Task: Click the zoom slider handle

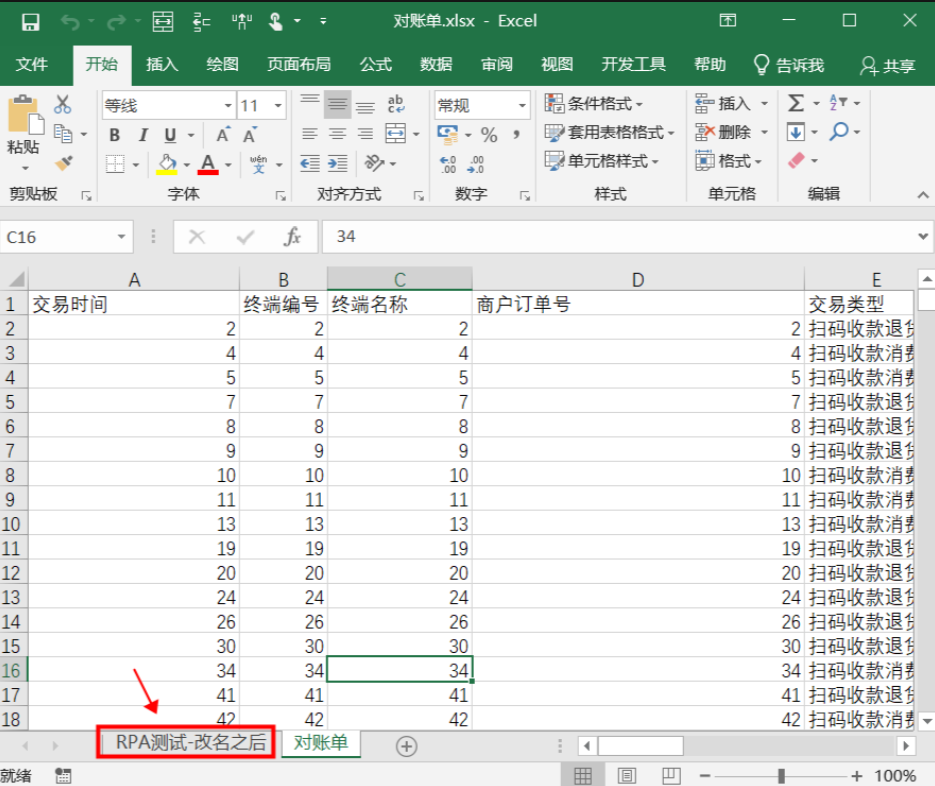Action: point(781,776)
